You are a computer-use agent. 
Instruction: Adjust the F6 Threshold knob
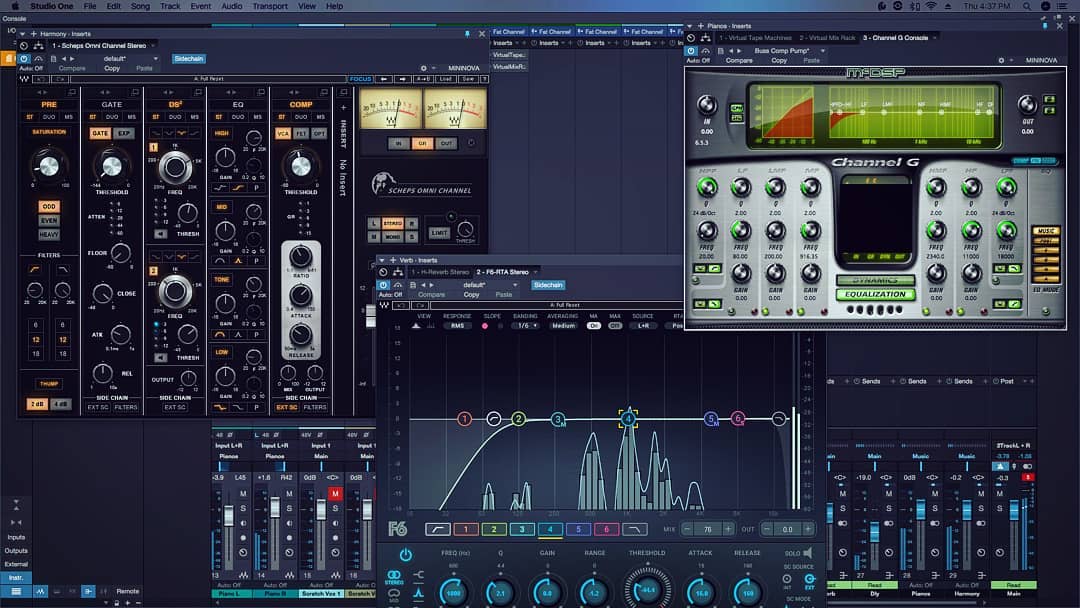click(648, 590)
